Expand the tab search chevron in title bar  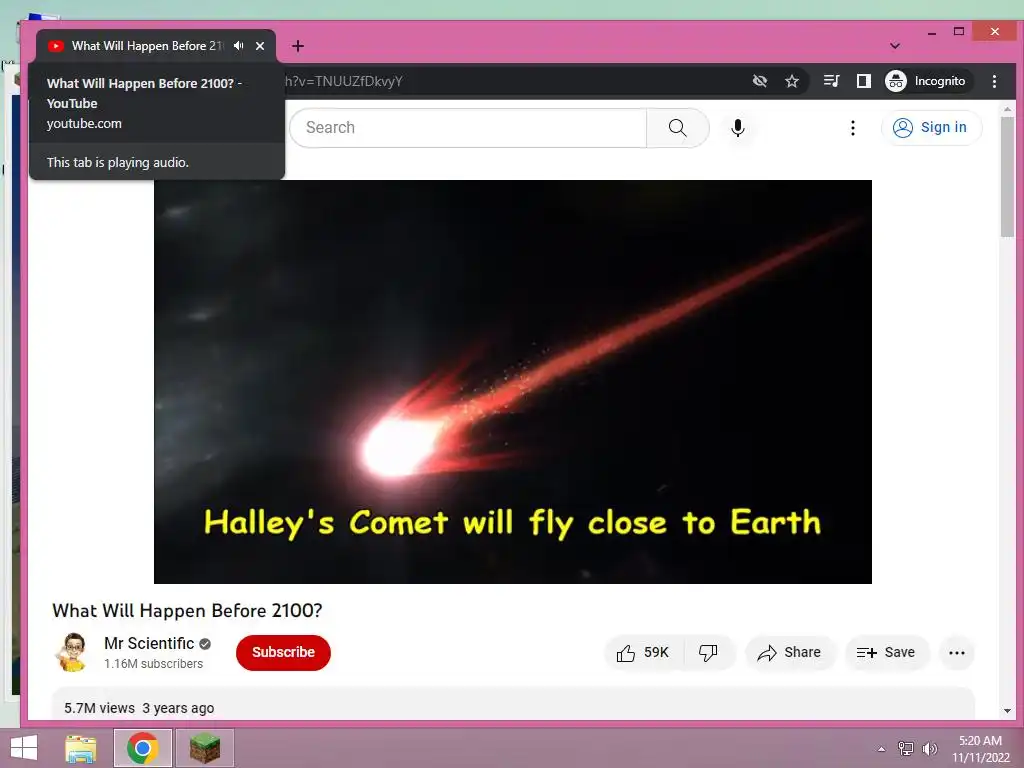pos(895,46)
